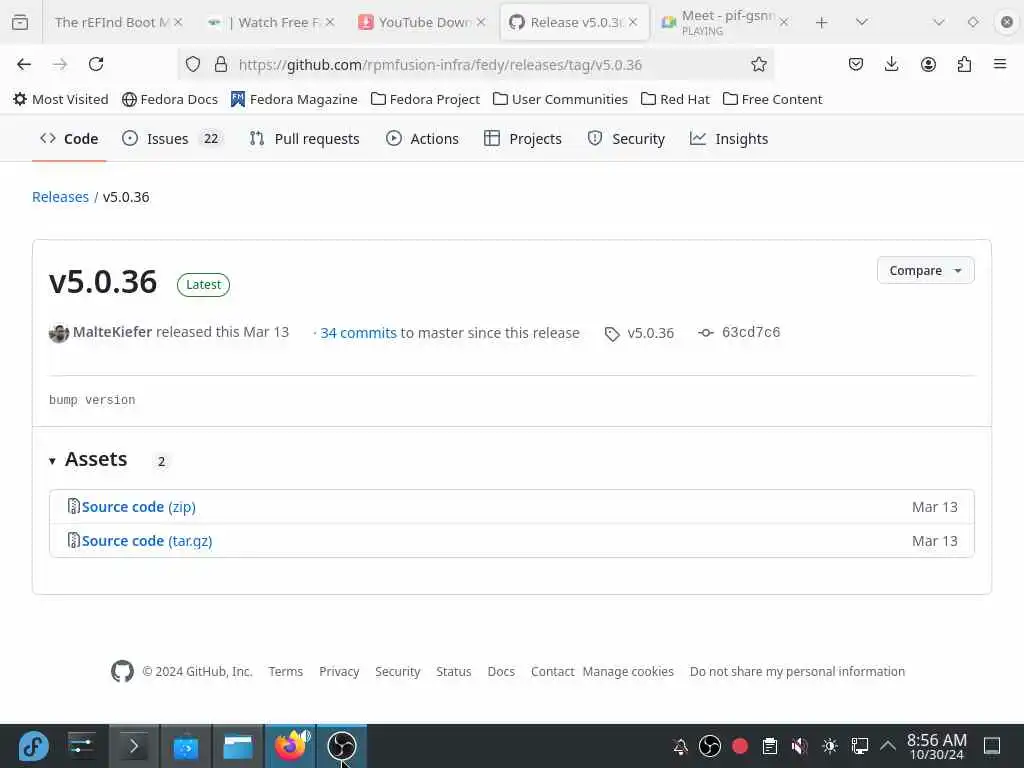Open the extensions puzzle icon
Screen dimensions: 1024x768
click(x=964, y=64)
